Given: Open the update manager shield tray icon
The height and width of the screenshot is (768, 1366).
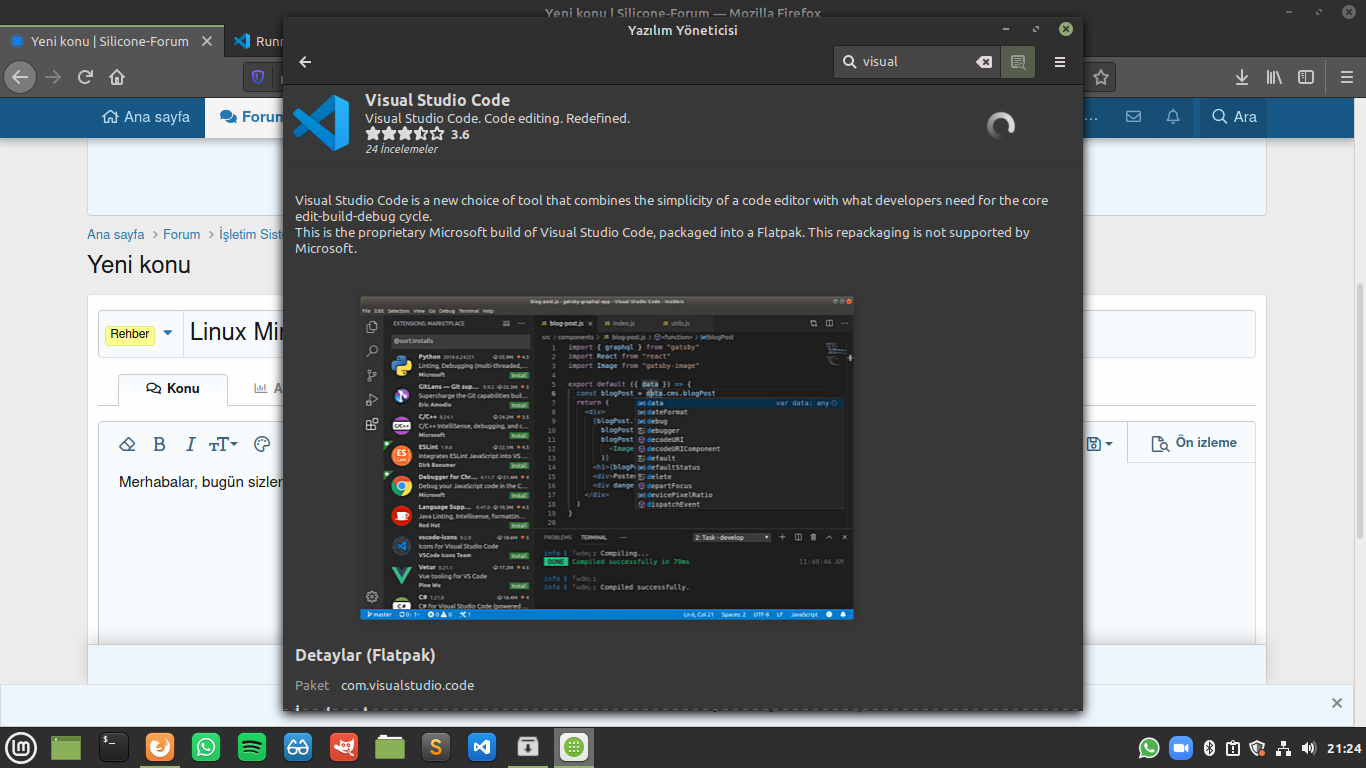Looking at the screenshot, I should 1258,748.
